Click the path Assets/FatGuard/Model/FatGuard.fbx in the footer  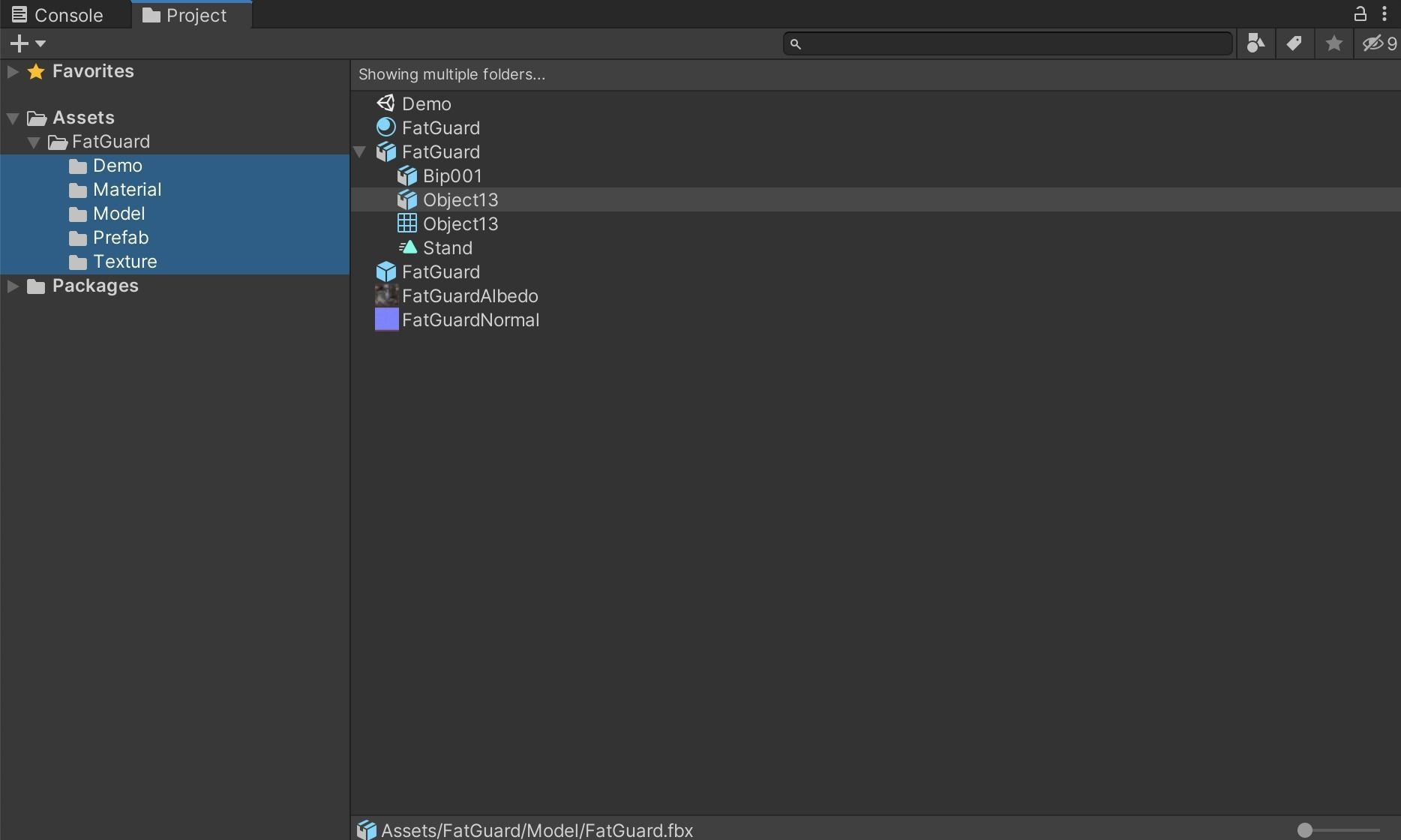click(537, 830)
